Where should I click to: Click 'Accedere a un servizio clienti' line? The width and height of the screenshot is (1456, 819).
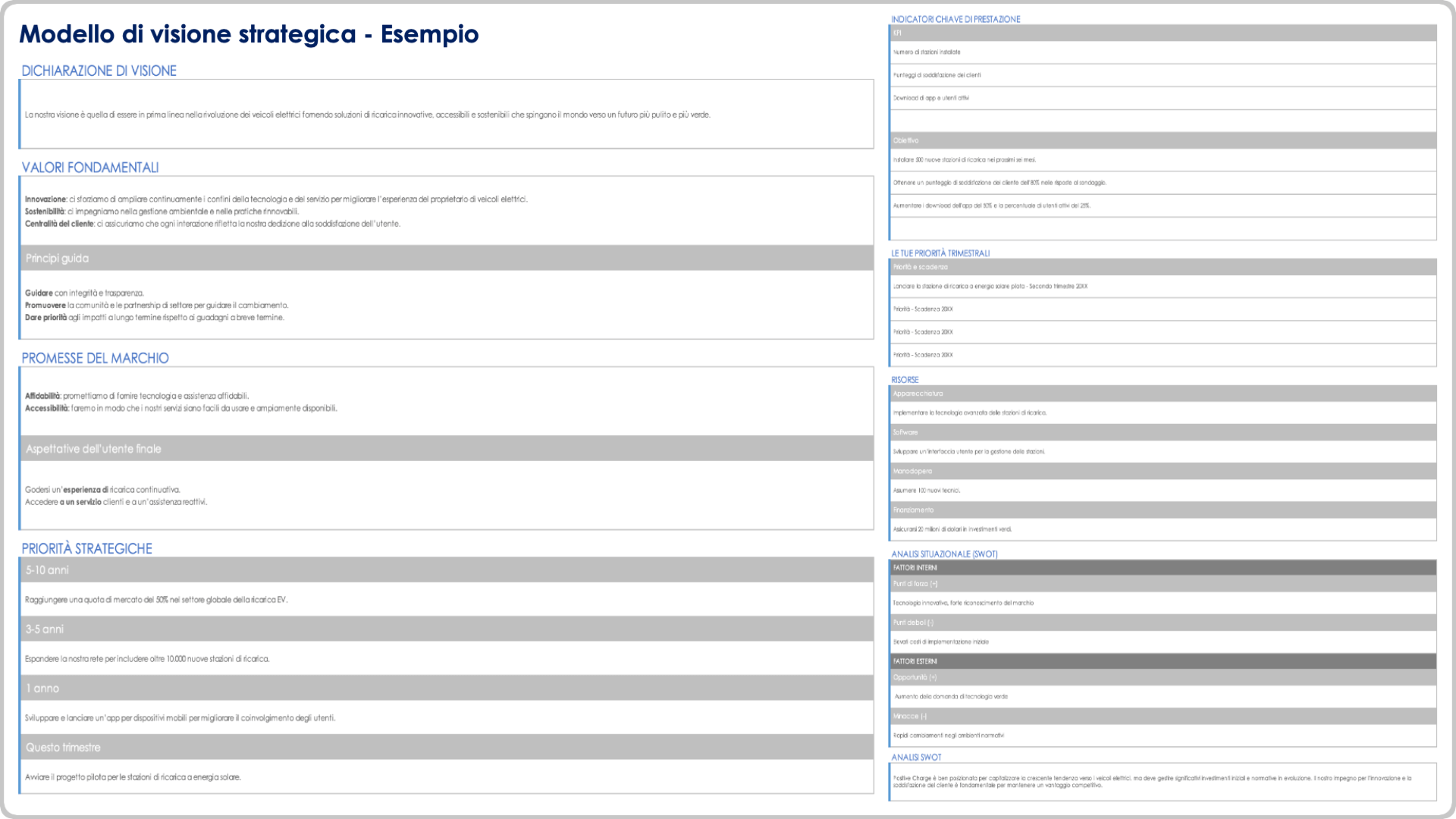click(x=116, y=502)
